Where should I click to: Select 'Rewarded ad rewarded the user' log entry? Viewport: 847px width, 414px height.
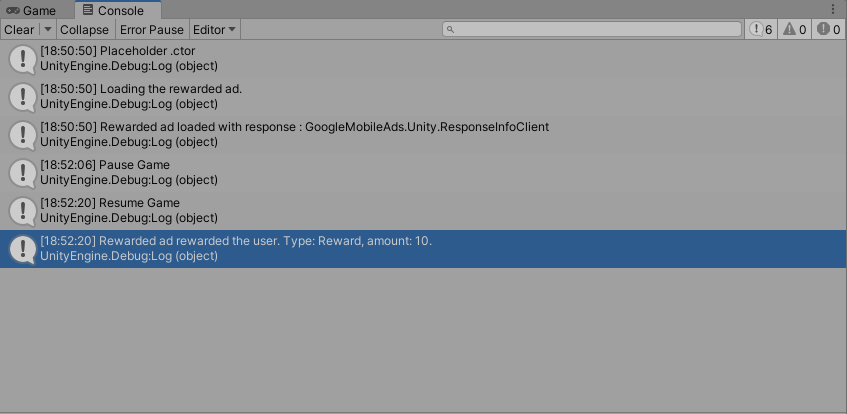[x=424, y=249]
